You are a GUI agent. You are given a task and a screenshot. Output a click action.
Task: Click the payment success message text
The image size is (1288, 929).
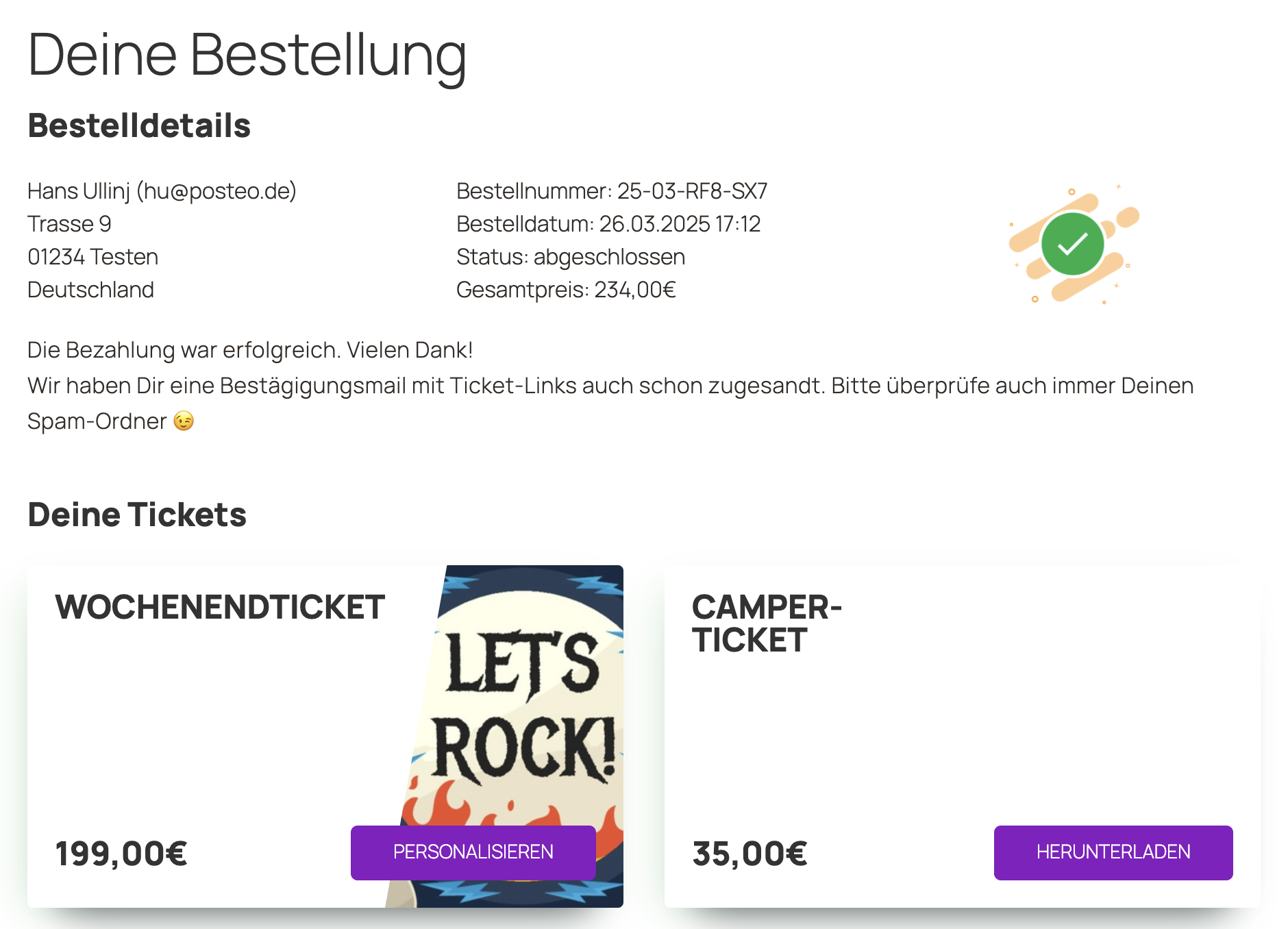click(x=250, y=350)
